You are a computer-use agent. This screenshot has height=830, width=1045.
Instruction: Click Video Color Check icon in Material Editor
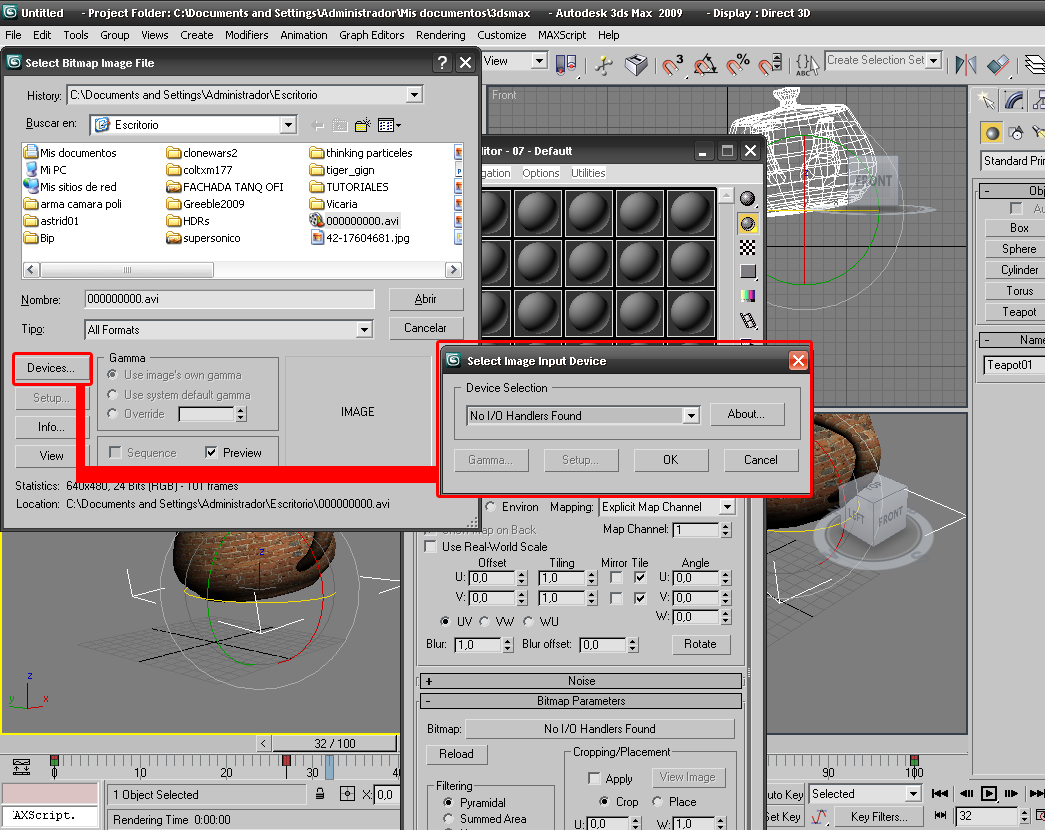click(748, 295)
